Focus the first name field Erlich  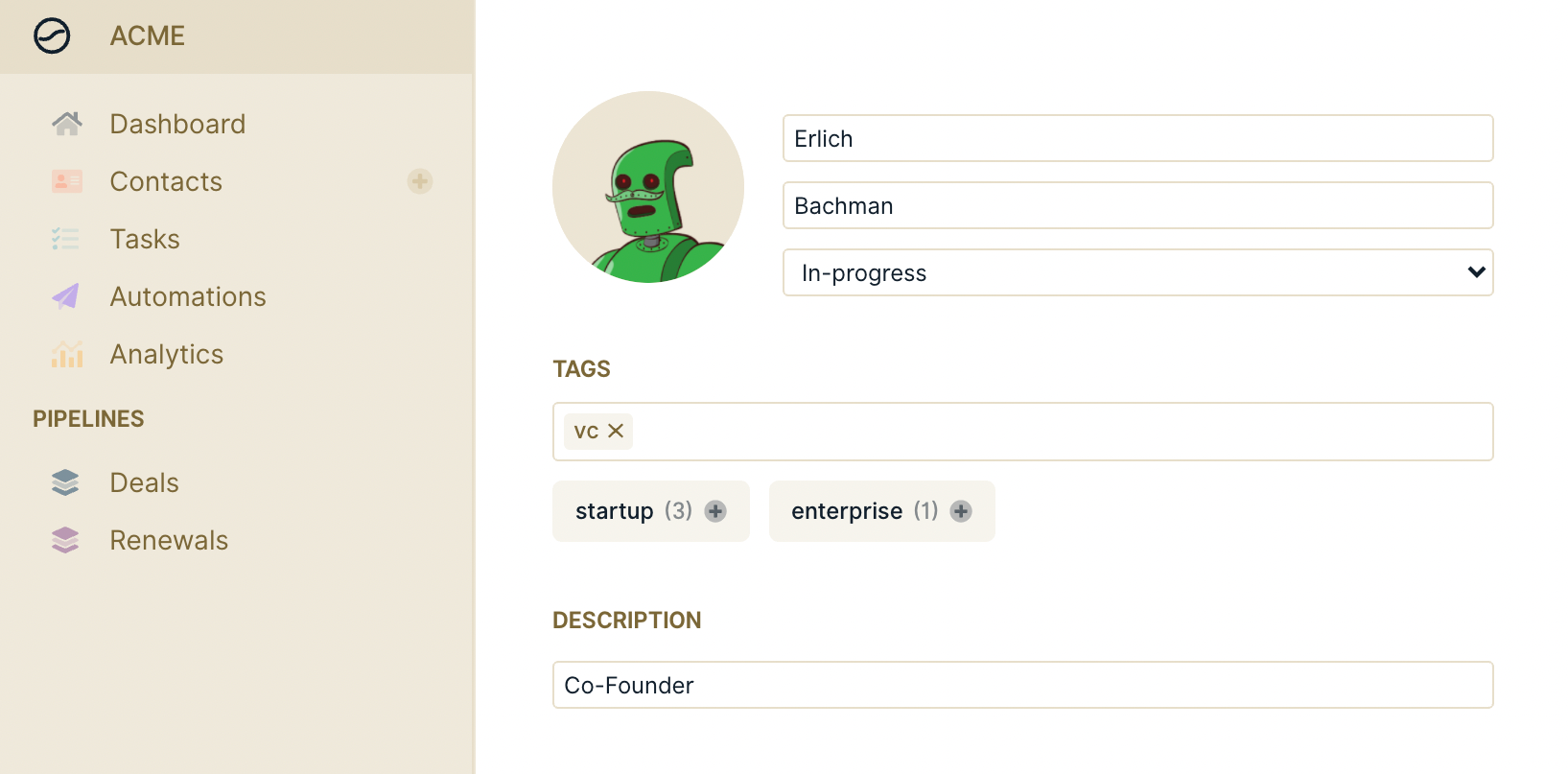(1138, 138)
